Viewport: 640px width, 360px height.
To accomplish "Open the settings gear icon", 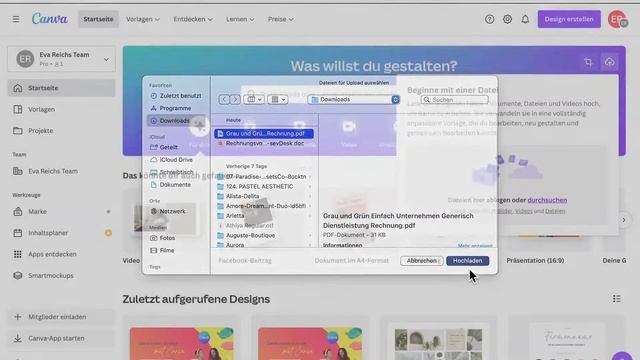I will (x=507, y=19).
